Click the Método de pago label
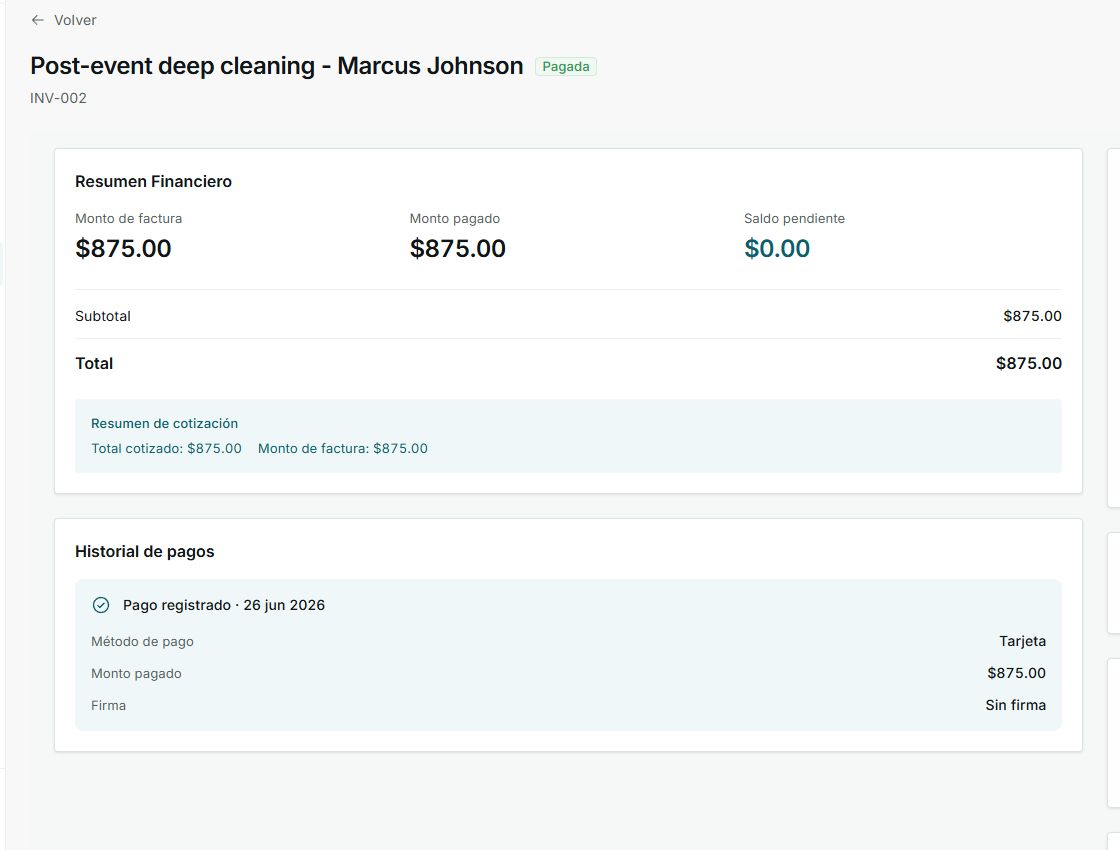This screenshot has height=850, width=1120. pyautogui.click(x=142, y=641)
